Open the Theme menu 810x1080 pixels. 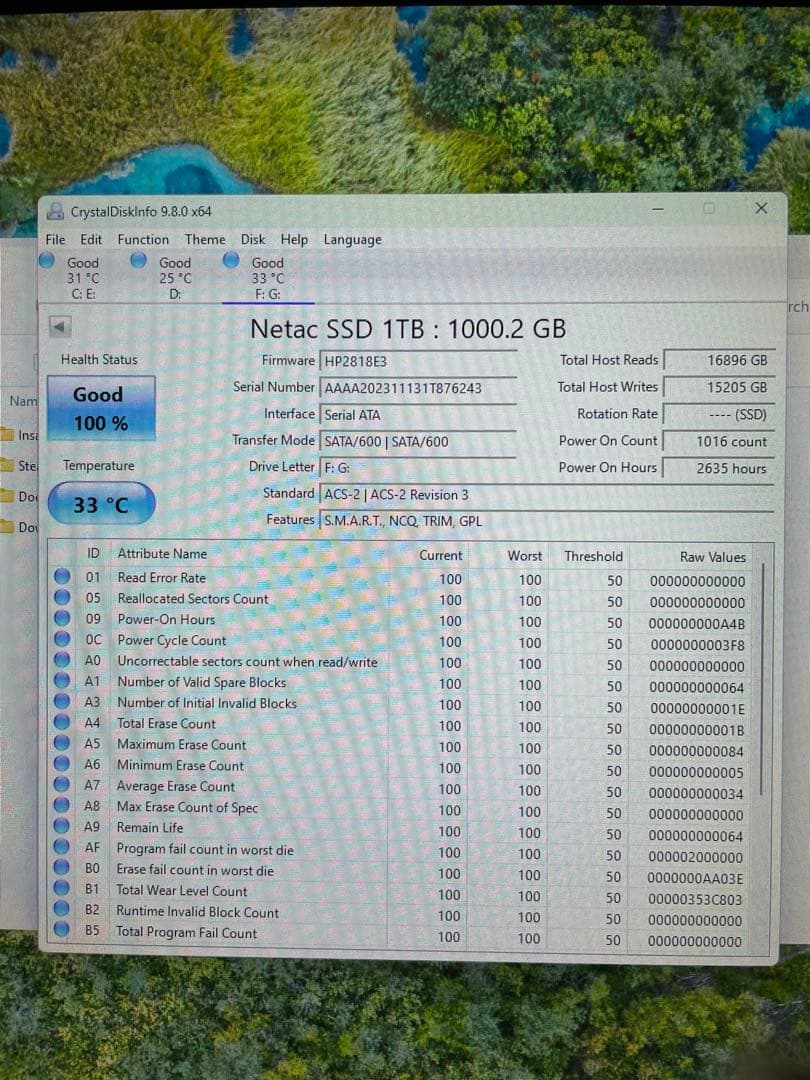(205, 240)
